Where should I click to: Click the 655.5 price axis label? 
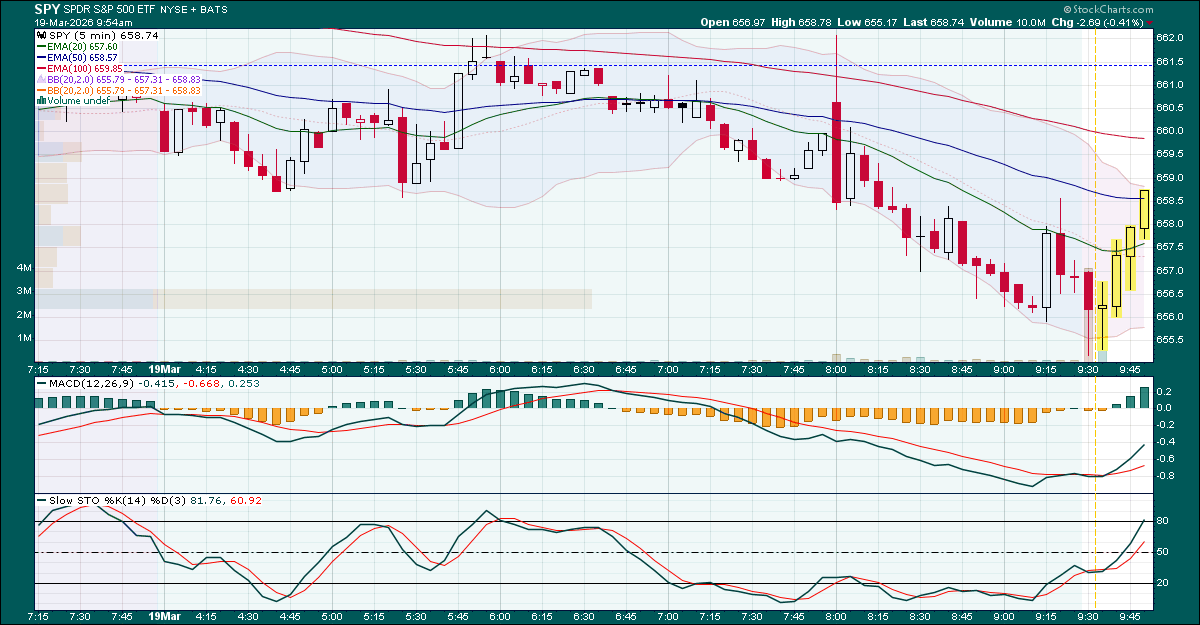click(x=1171, y=340)
